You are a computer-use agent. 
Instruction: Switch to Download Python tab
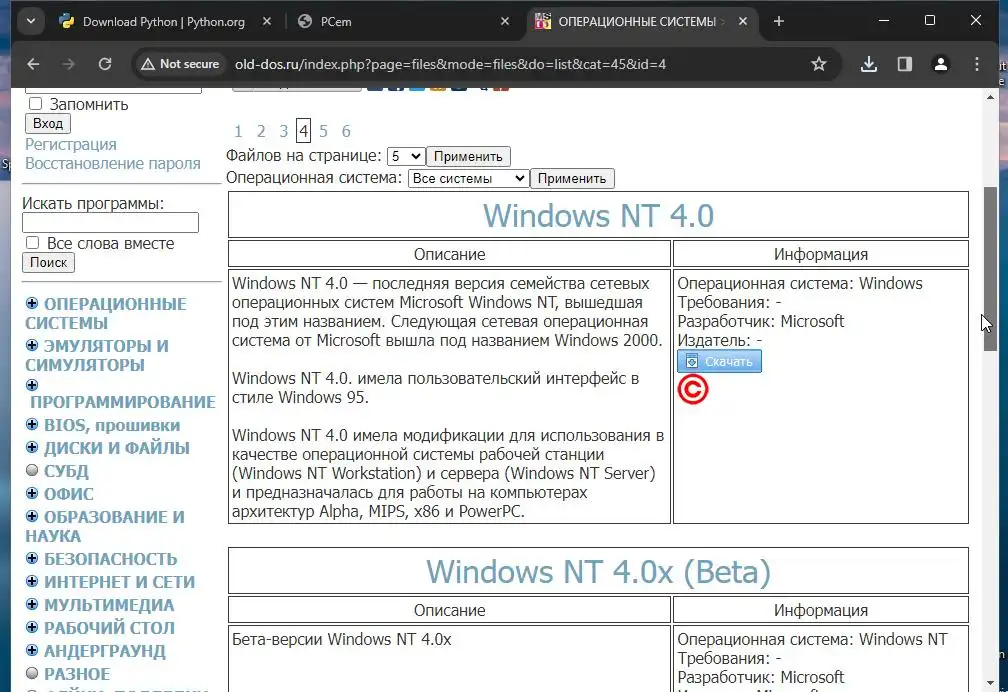click(164, 22)
